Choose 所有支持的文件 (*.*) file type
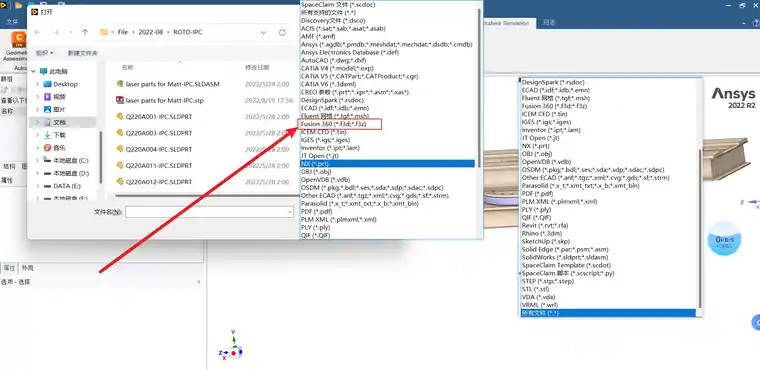760x370 pixels. (328, 13)
